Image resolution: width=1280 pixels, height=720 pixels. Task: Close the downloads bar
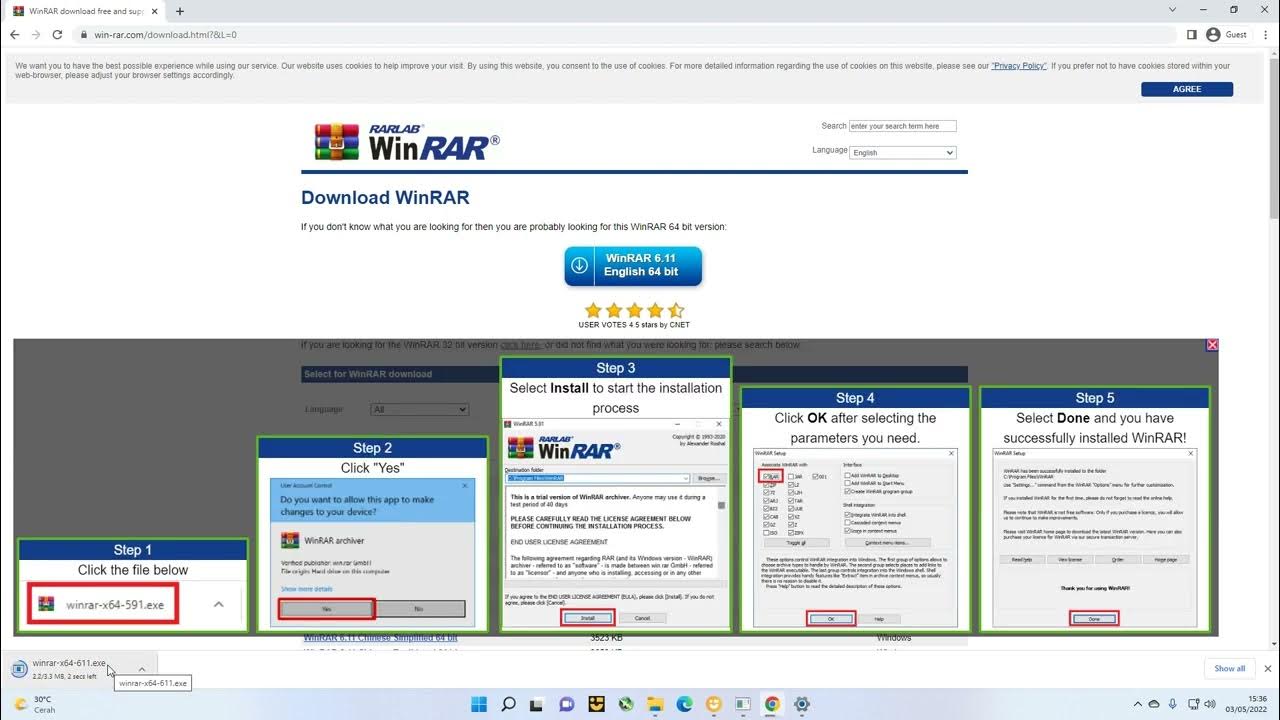coord(1268,669)
